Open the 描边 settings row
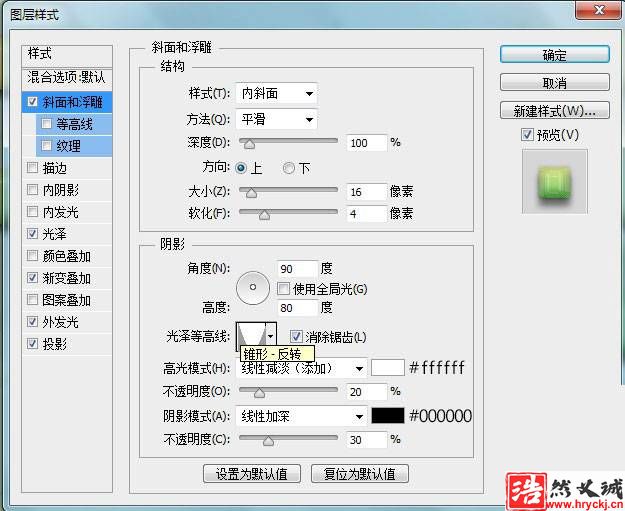Viewport: 625px width, 511px height. coord(67,168)
